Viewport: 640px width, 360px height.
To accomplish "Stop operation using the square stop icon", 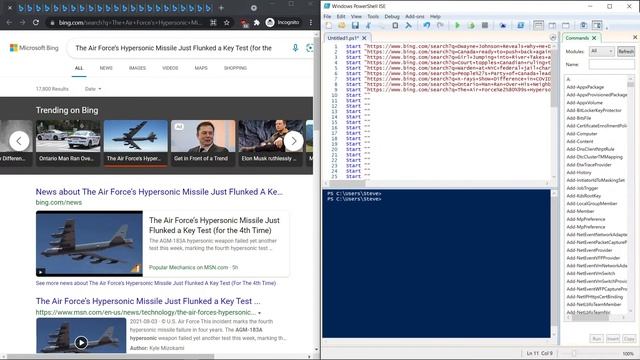I will 484,25.
